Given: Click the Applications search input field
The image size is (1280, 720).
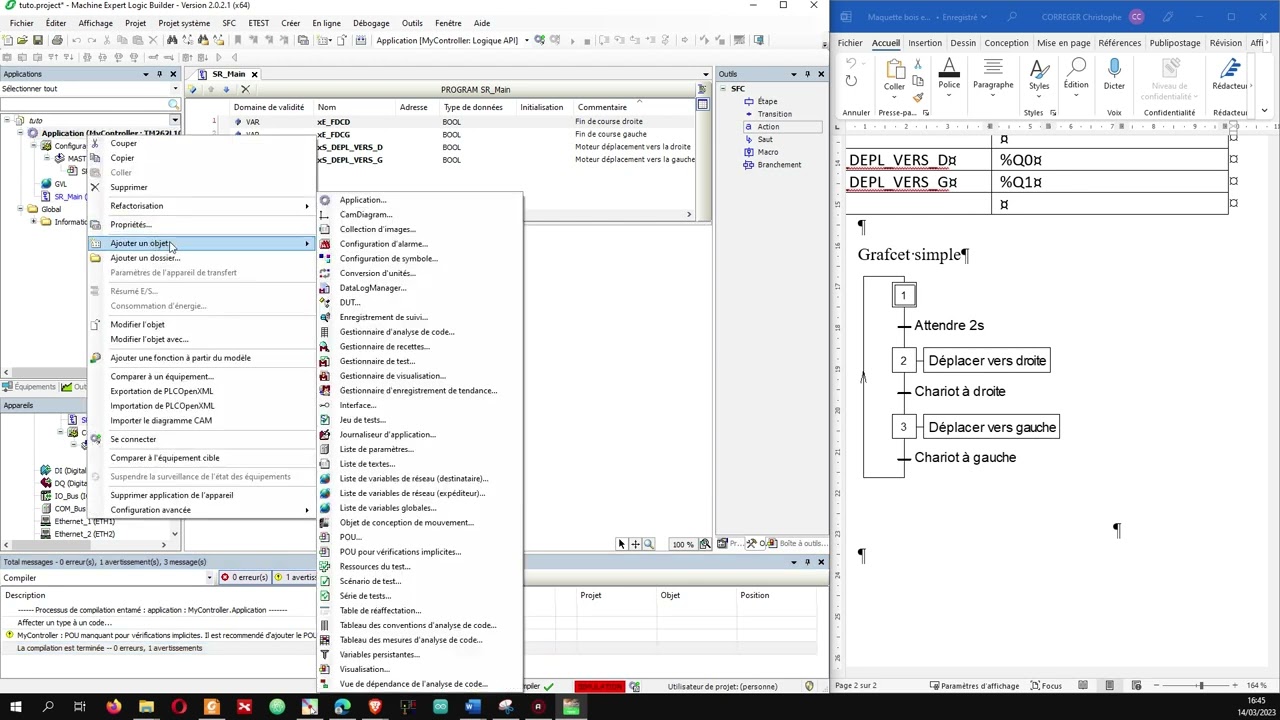Looking at the screenshot, I should point(84,104).
